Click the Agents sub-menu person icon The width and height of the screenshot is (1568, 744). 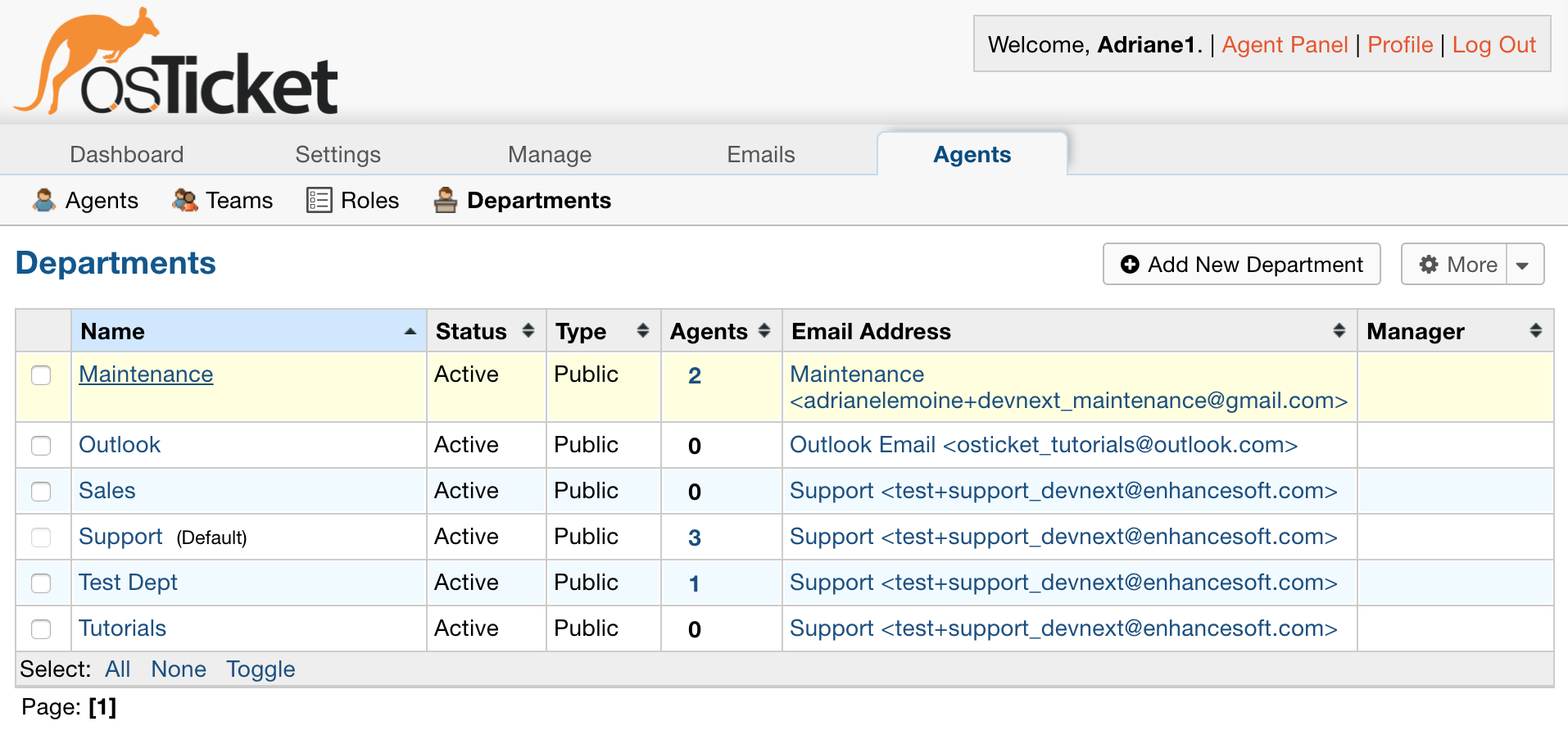coord(44,200)
